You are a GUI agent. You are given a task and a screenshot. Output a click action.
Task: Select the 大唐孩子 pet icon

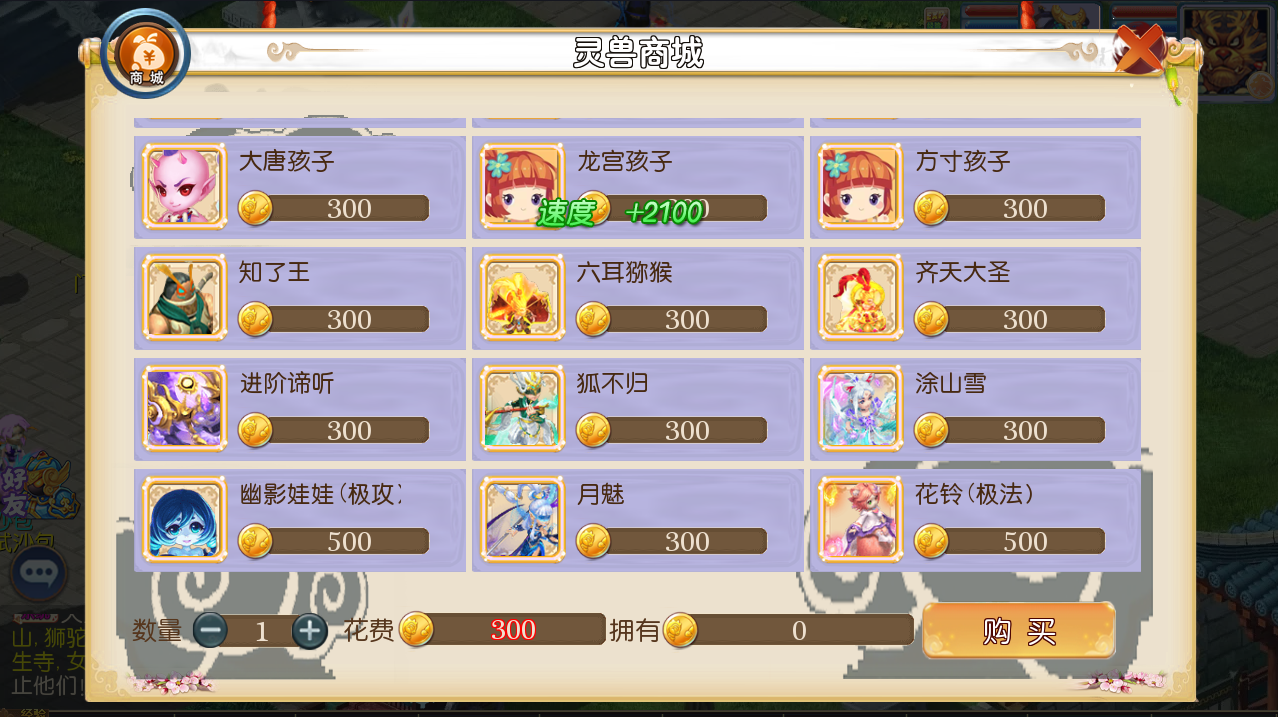coord(184,186)
